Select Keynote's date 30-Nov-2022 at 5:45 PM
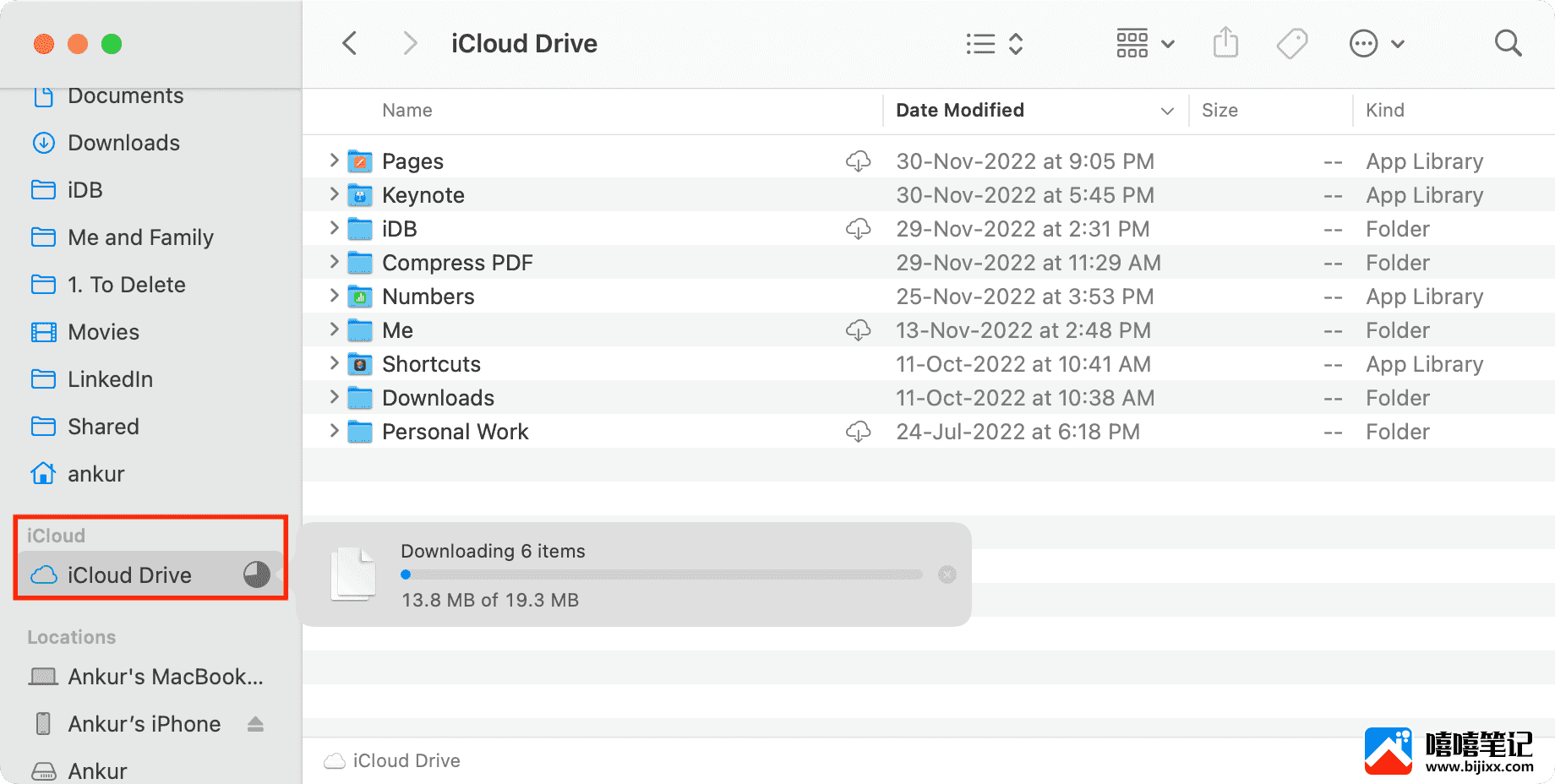The image size is (1555, 784). (x=1025, y=195)
